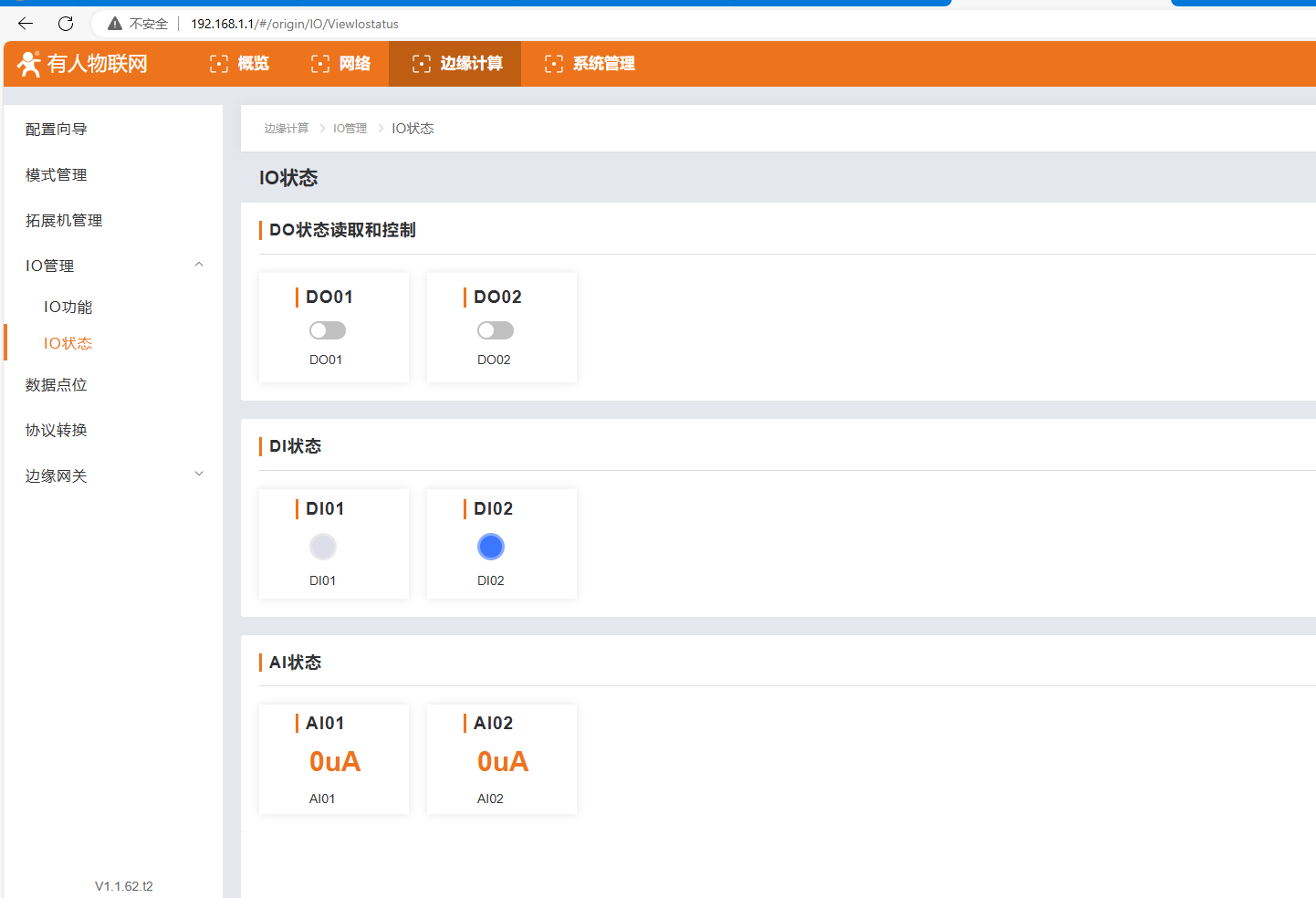Expand the 边缘网关 sidebar section

(x=199, y=475)
